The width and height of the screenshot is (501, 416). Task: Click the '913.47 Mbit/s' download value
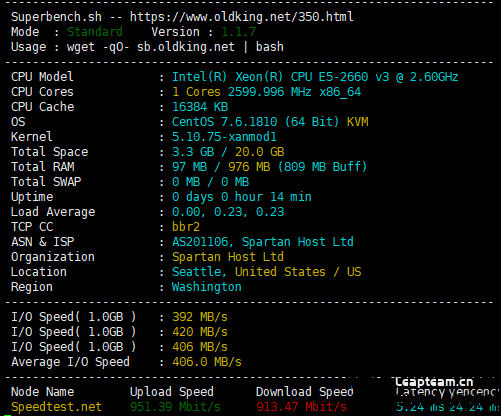[301, 407]
